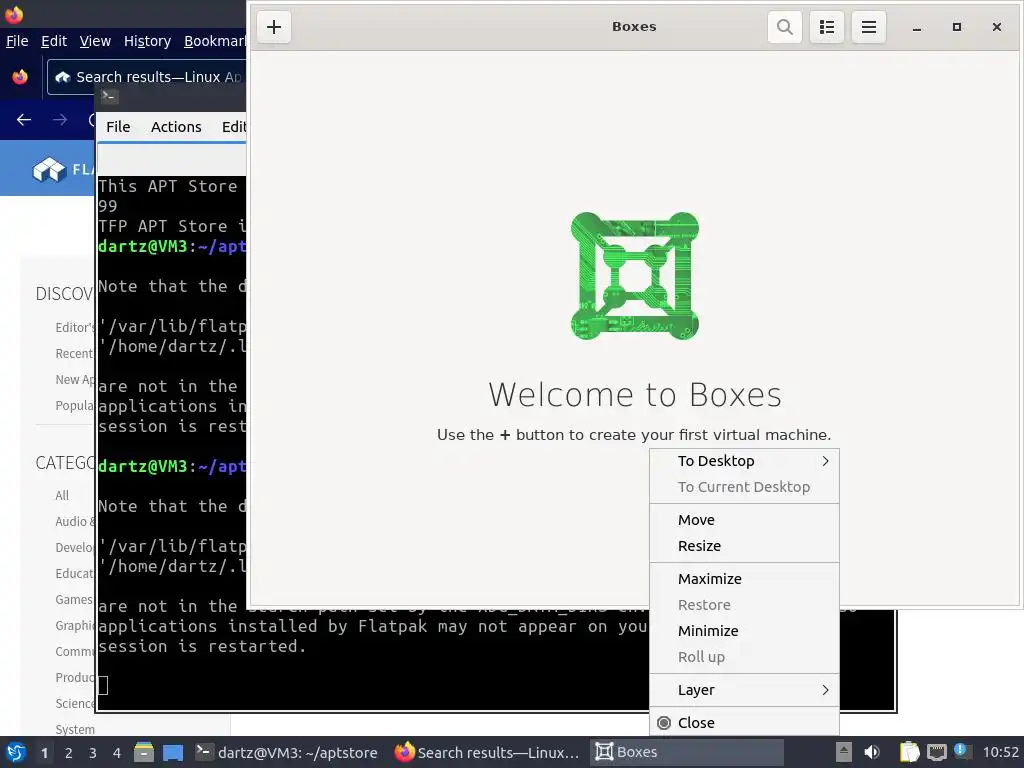Open the System category in Flathub
The image size is (1024, 768).
(x=75, y=729)
